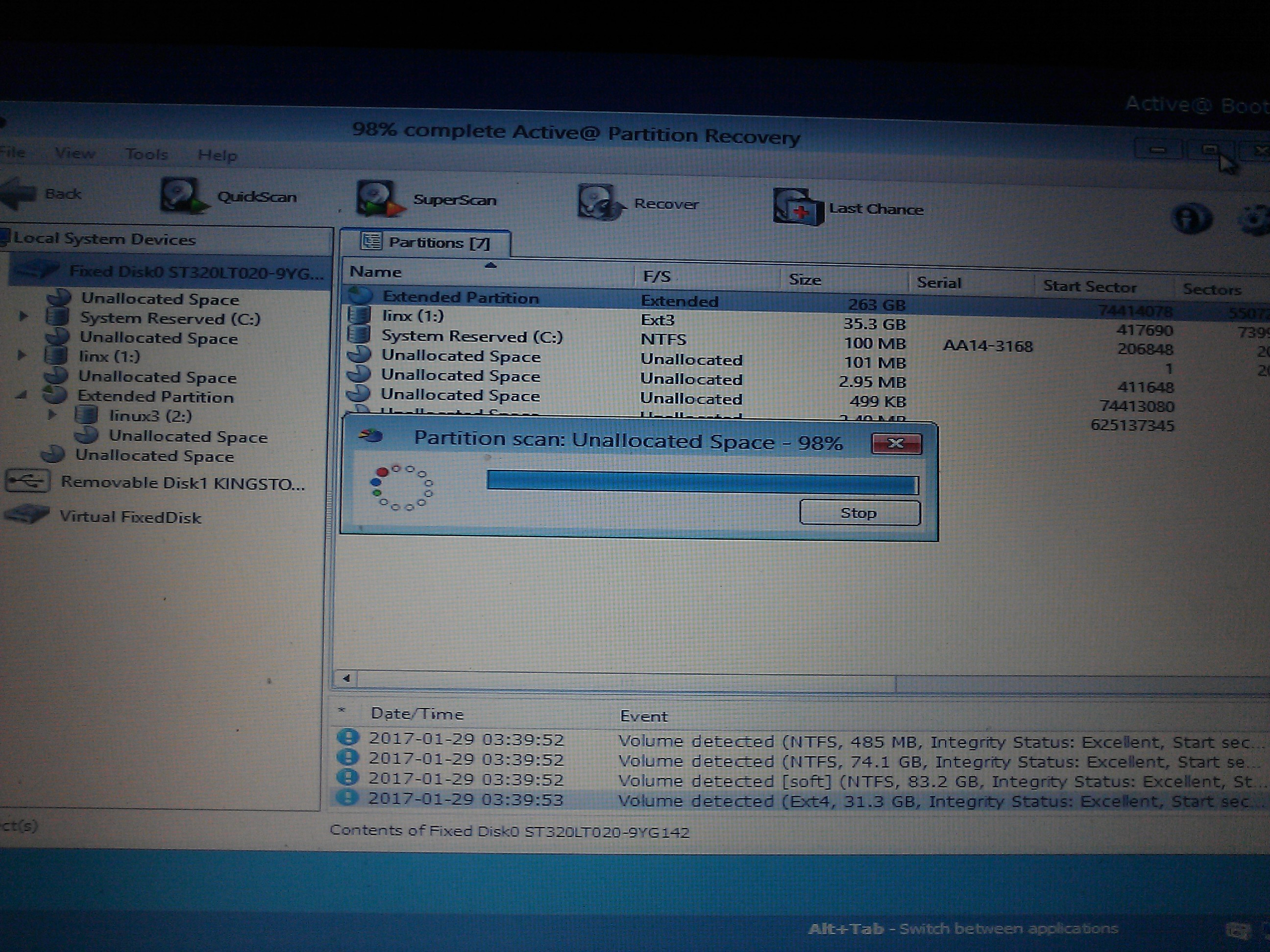Select Removable Disk1 KINGSTON USB device
Viewport: 1270px width, 952px height.
[182, 483]
